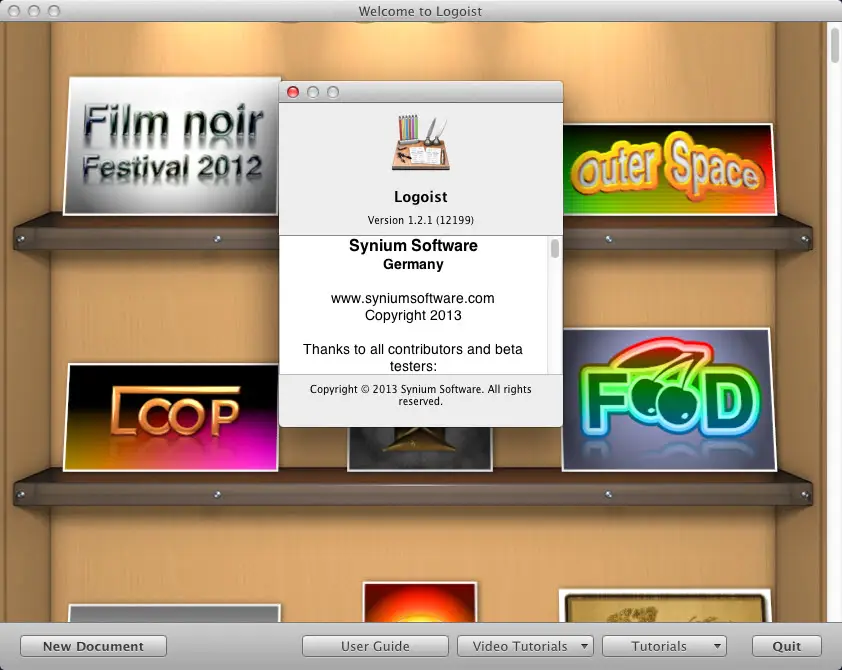Screen dimensions: 842x670
Task: Click the Logoist app icon in About window
Action: (420, 143)
